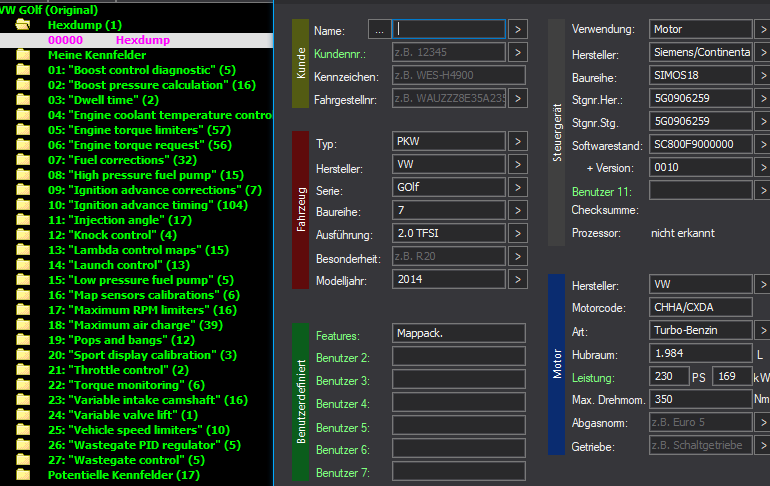Click the Softwarestand SC800F9000000 field
Screen dimensions: 770x486
(x=701, y=144)
